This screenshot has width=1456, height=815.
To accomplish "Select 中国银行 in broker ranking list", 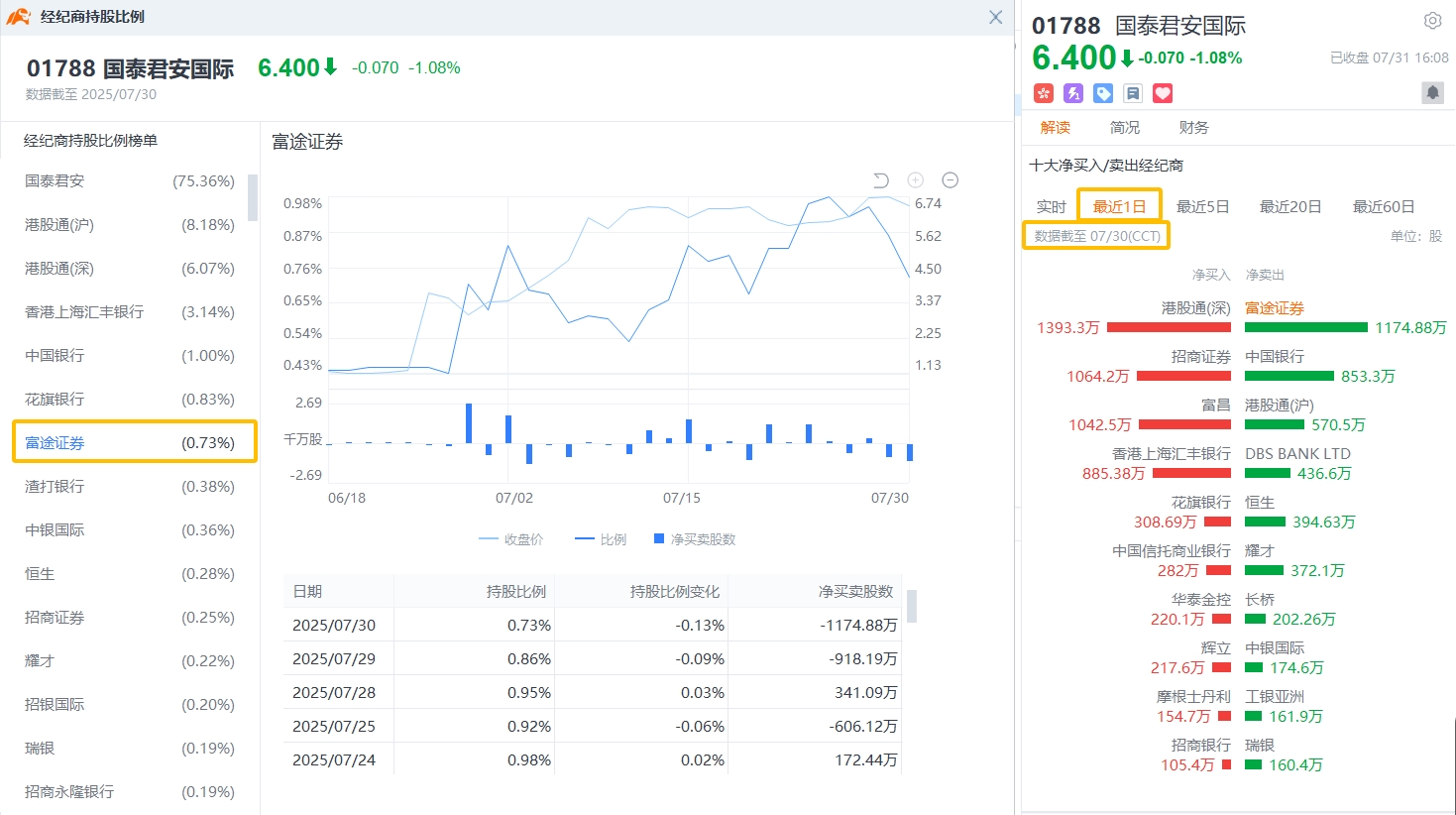I will (x=130, y=356).
